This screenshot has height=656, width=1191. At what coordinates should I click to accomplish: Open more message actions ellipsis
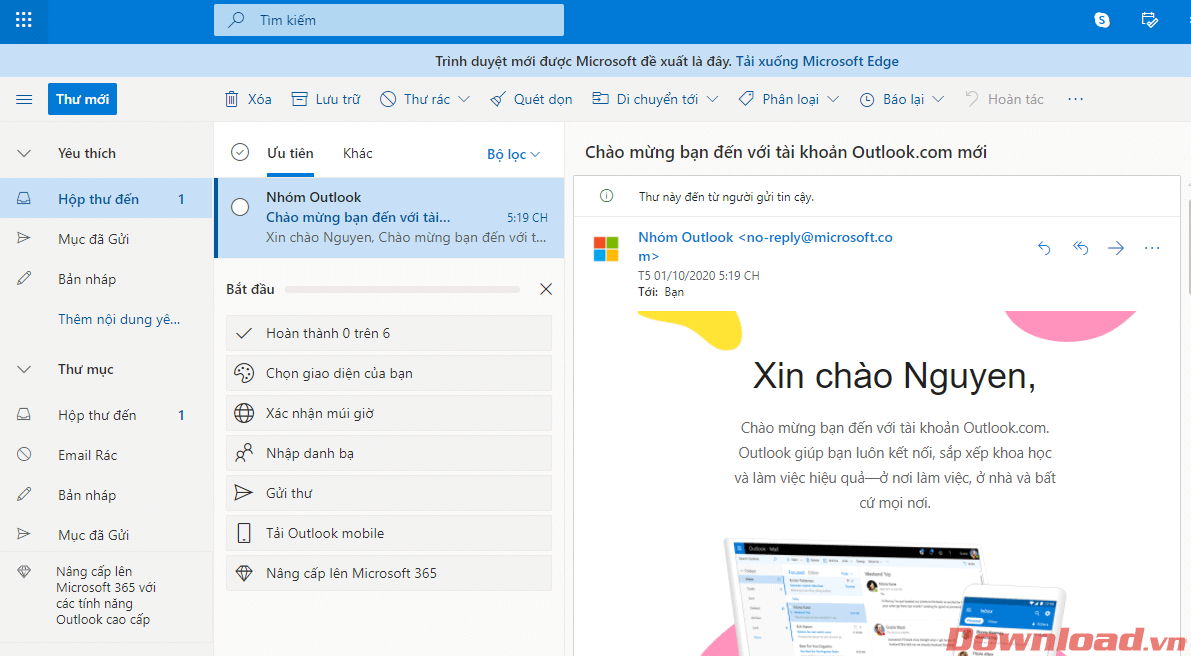point(1152,248)
